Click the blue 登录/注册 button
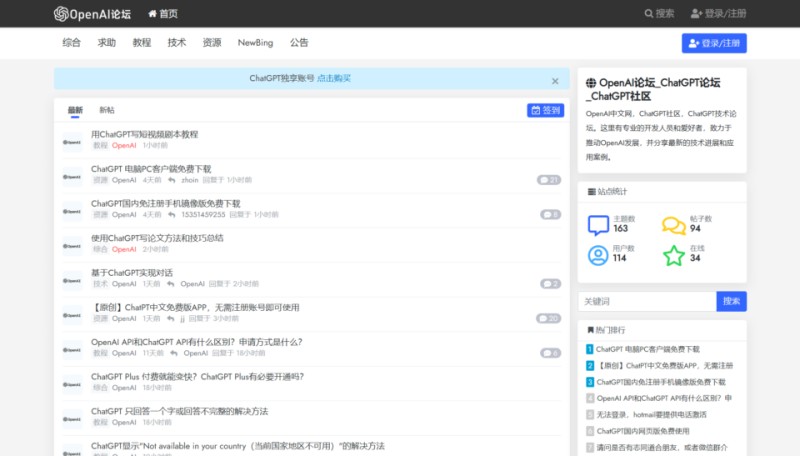Image resolution: width=800 pixels, height=456 pixels. pyautogui.click(x=714, y=43)
